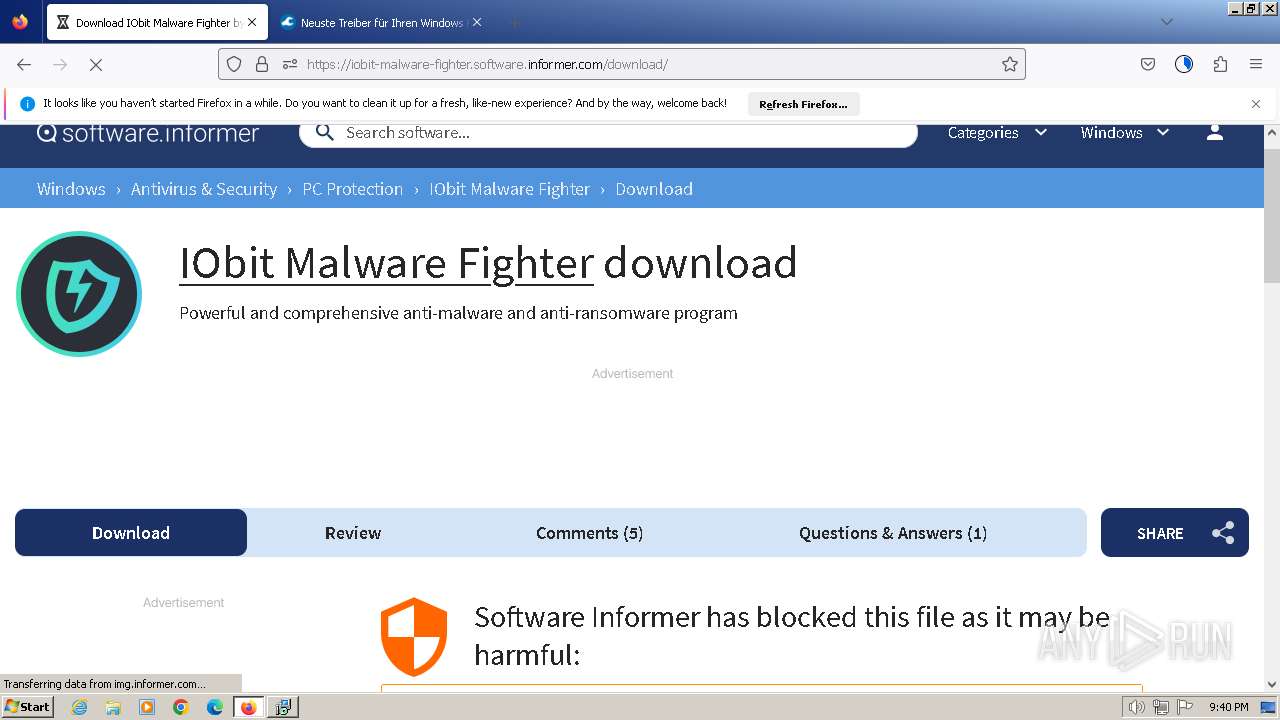Image resolution: width=1280 pixels, height=720 pixels.
Task: Launch Chrome from the taskbar
Action: point(181,707)
